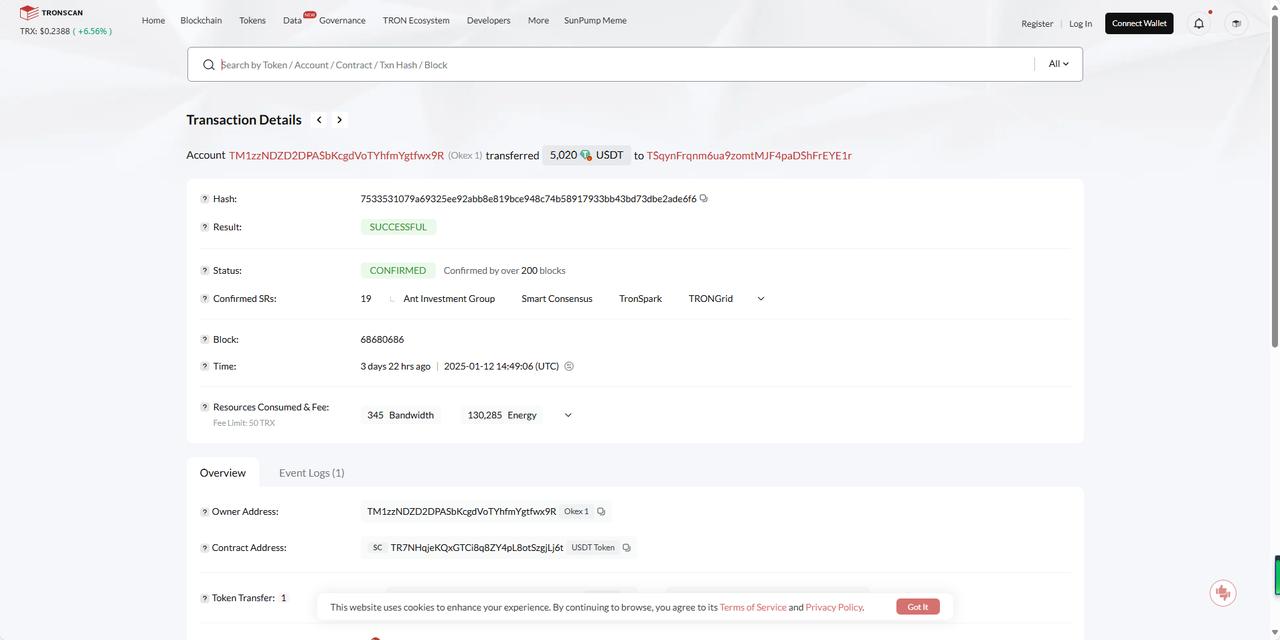The height and width of the screenshot is (640, 1280).
Task: Open the Blockchain menu
Action: click(x=201, y=20)
